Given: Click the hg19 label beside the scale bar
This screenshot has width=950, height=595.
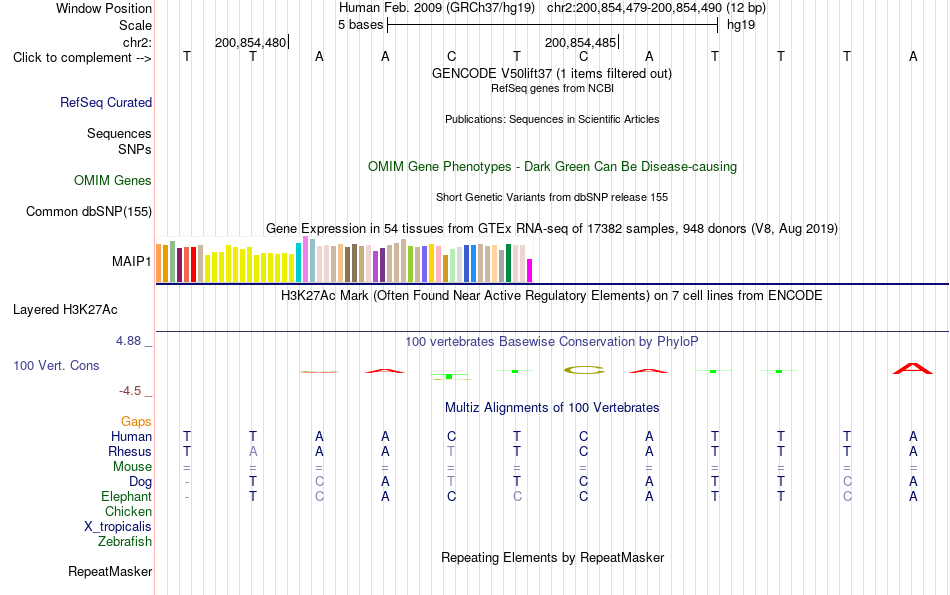Looking at the screenshot, I should [741, 25].
